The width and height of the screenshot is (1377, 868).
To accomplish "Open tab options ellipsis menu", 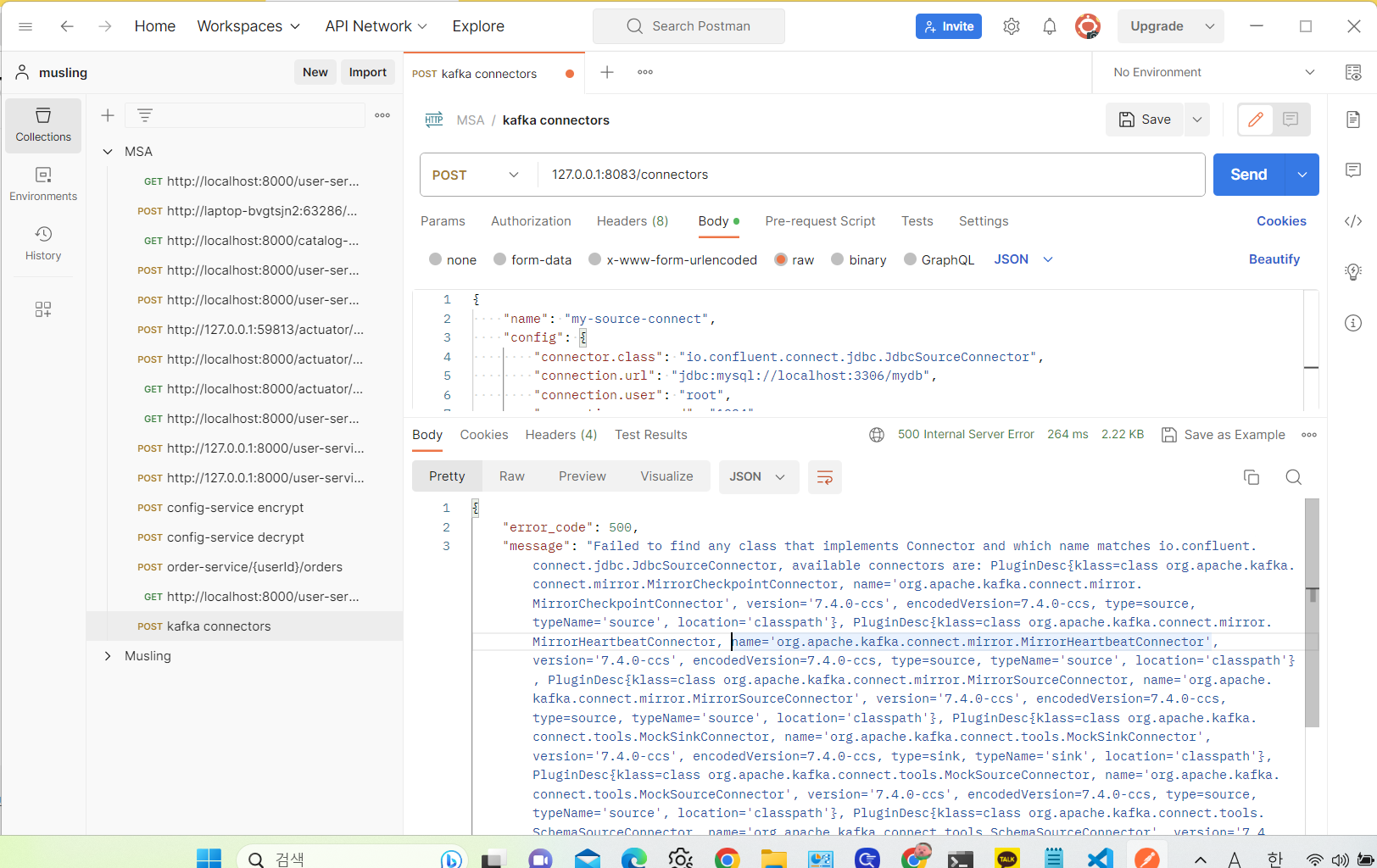I will [645, 72].
